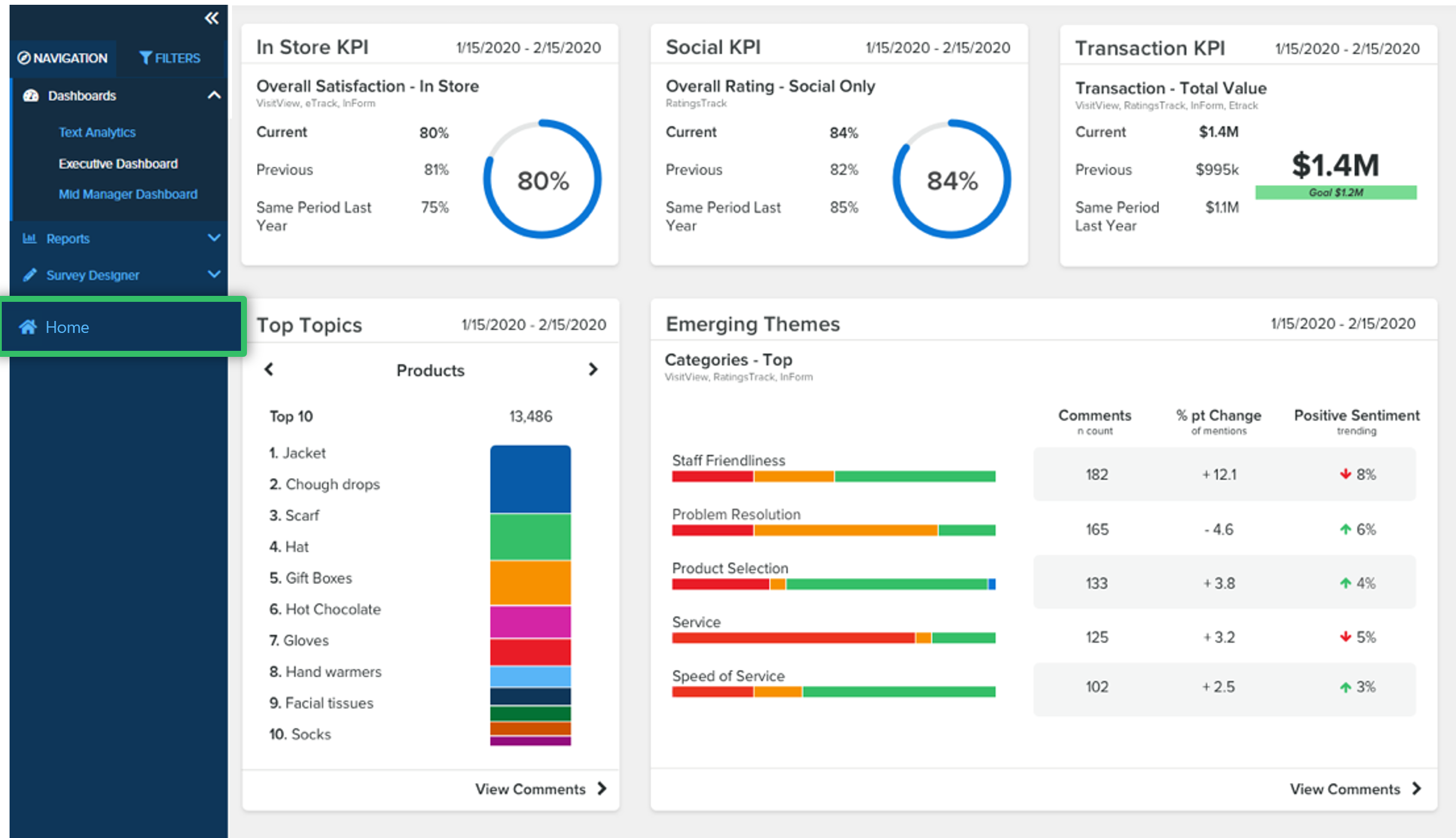The height and width of the screenshot is (838, 1456).
Task: Open Text Analytics dashboard link
Action: (x=97, y=132)
